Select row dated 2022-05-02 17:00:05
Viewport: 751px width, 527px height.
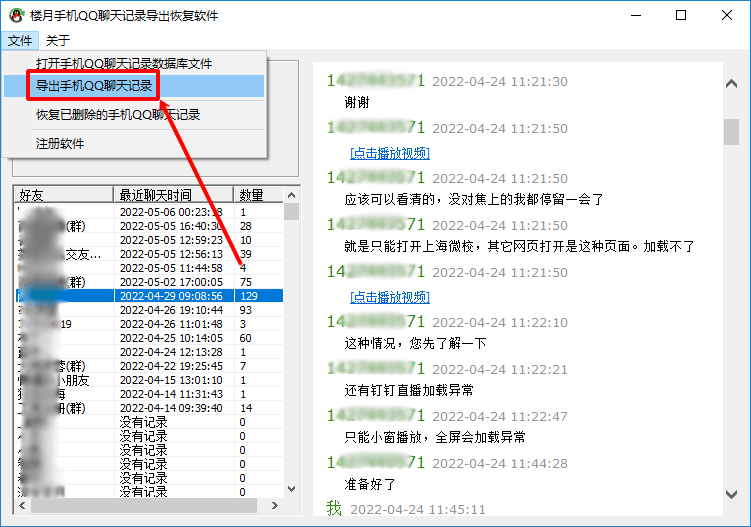(x=149, y=282)
